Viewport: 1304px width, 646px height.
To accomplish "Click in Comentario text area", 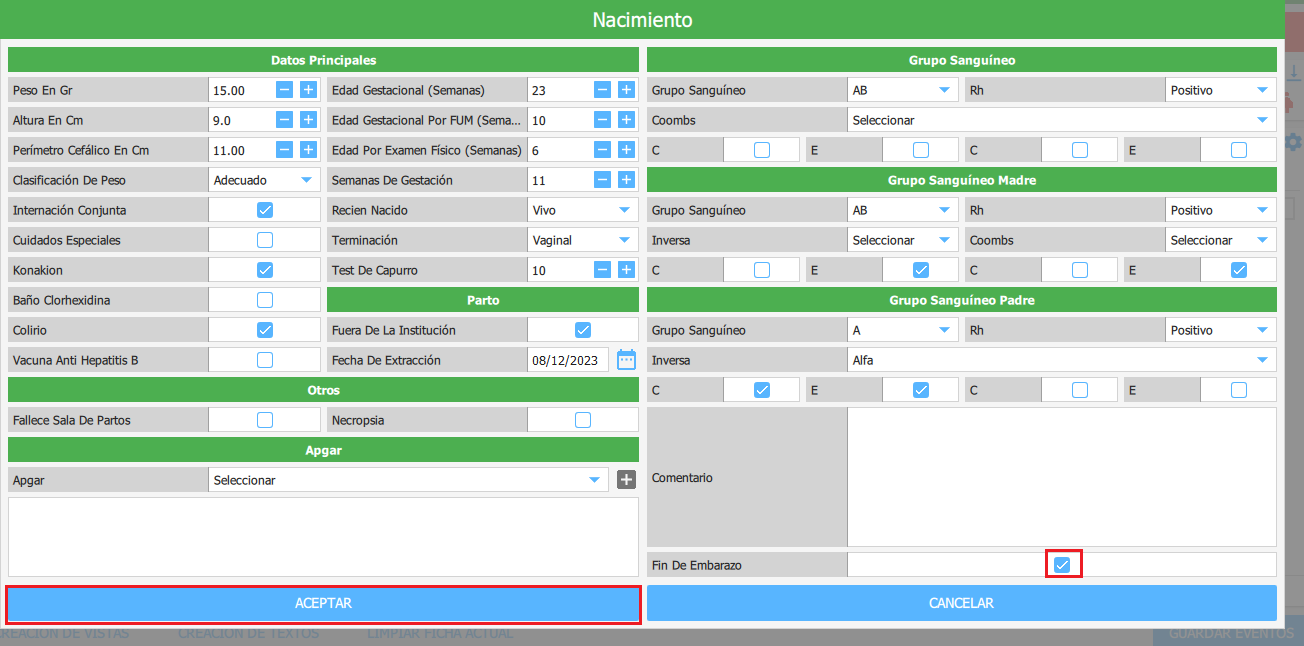I will click(x=1062, y=477).
